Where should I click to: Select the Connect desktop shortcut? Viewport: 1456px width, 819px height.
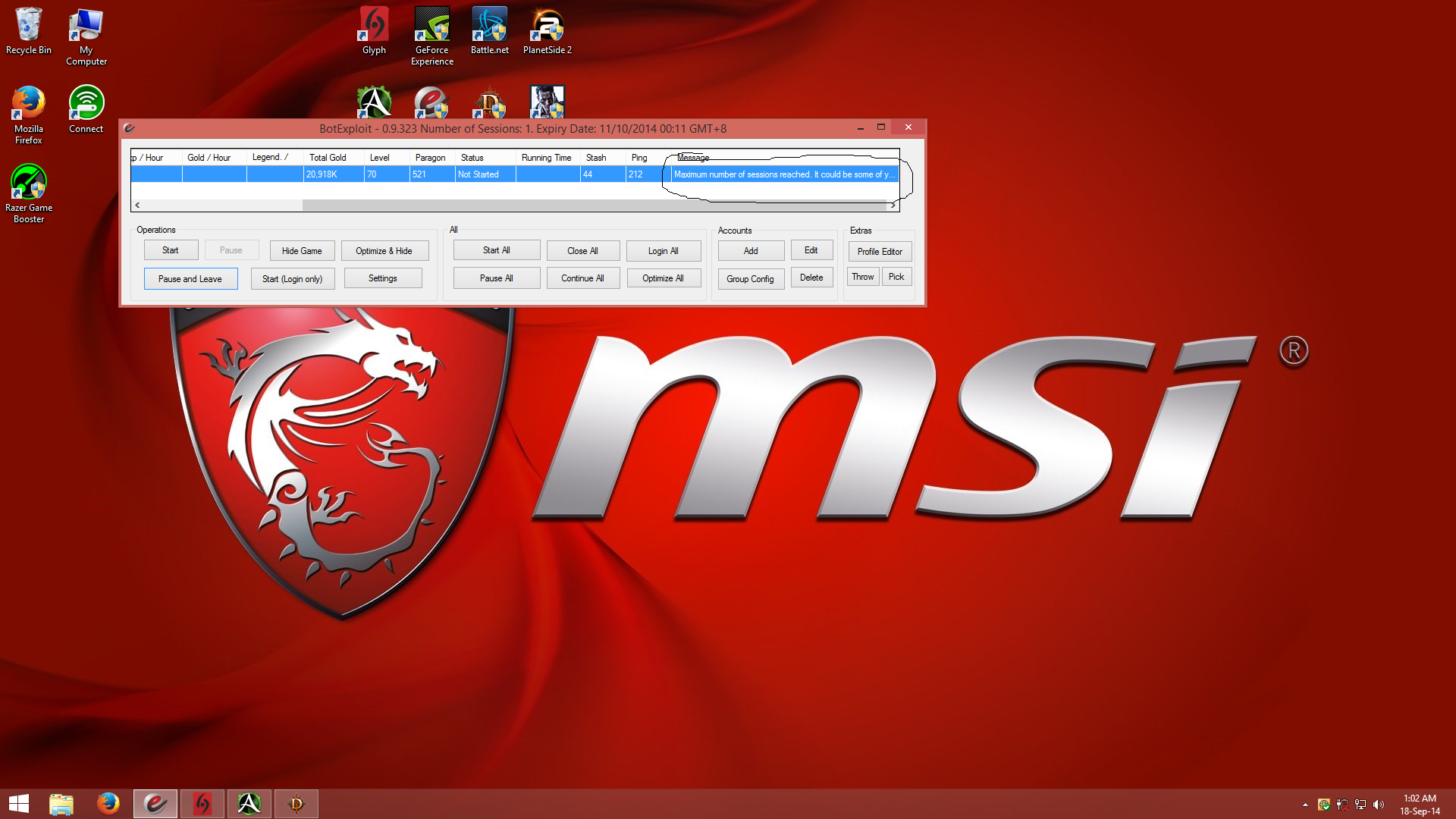[86, 109]
